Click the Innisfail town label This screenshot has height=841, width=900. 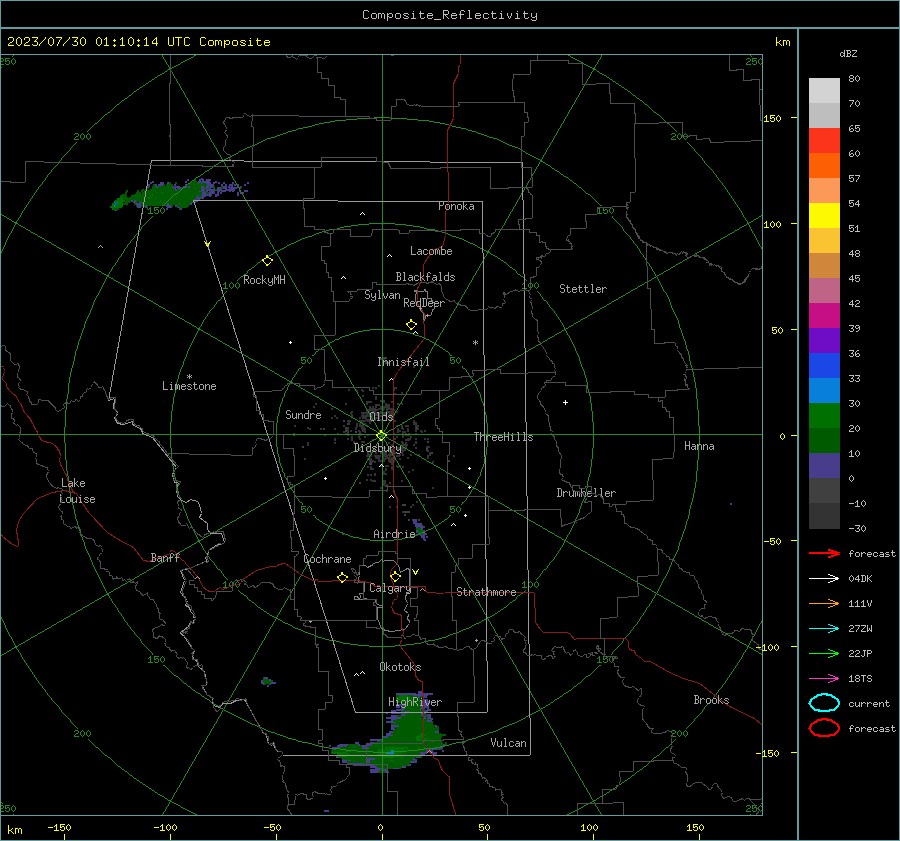coord(403,362)
